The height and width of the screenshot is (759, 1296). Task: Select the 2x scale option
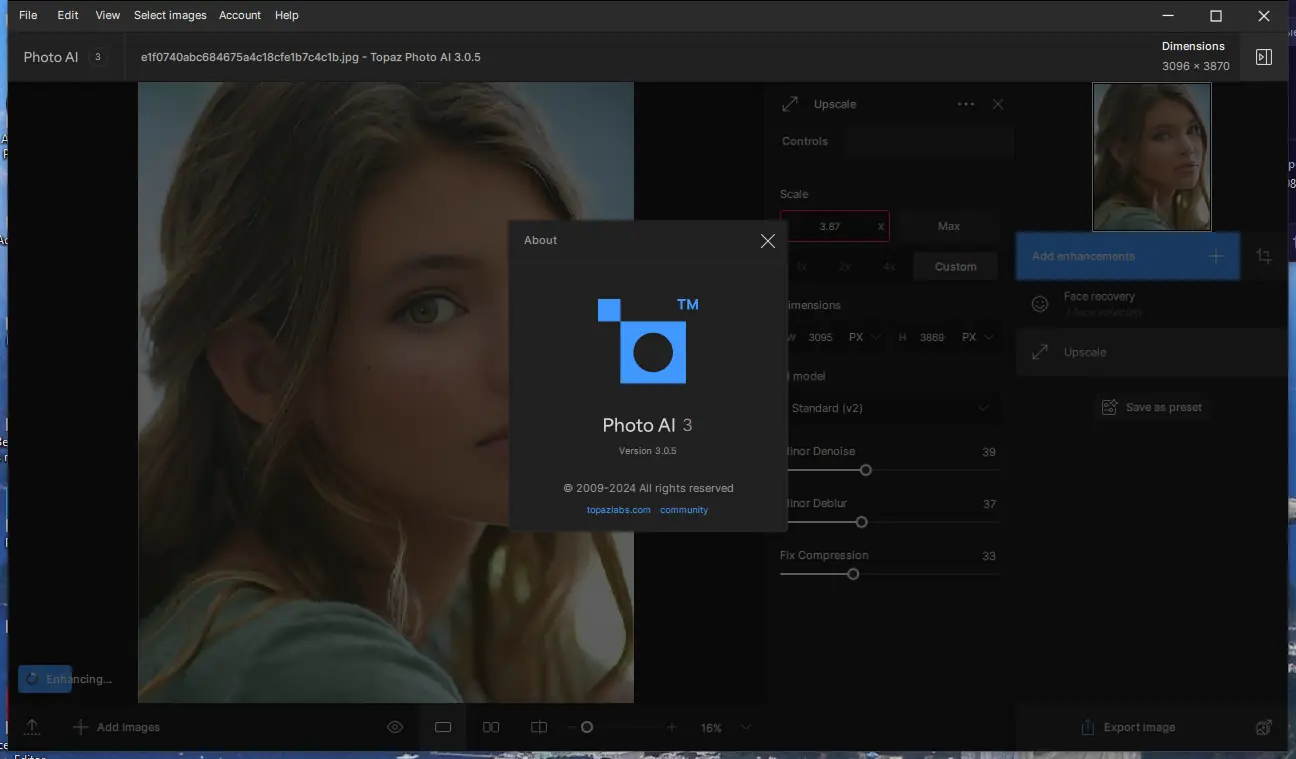(x=845, y=266)
